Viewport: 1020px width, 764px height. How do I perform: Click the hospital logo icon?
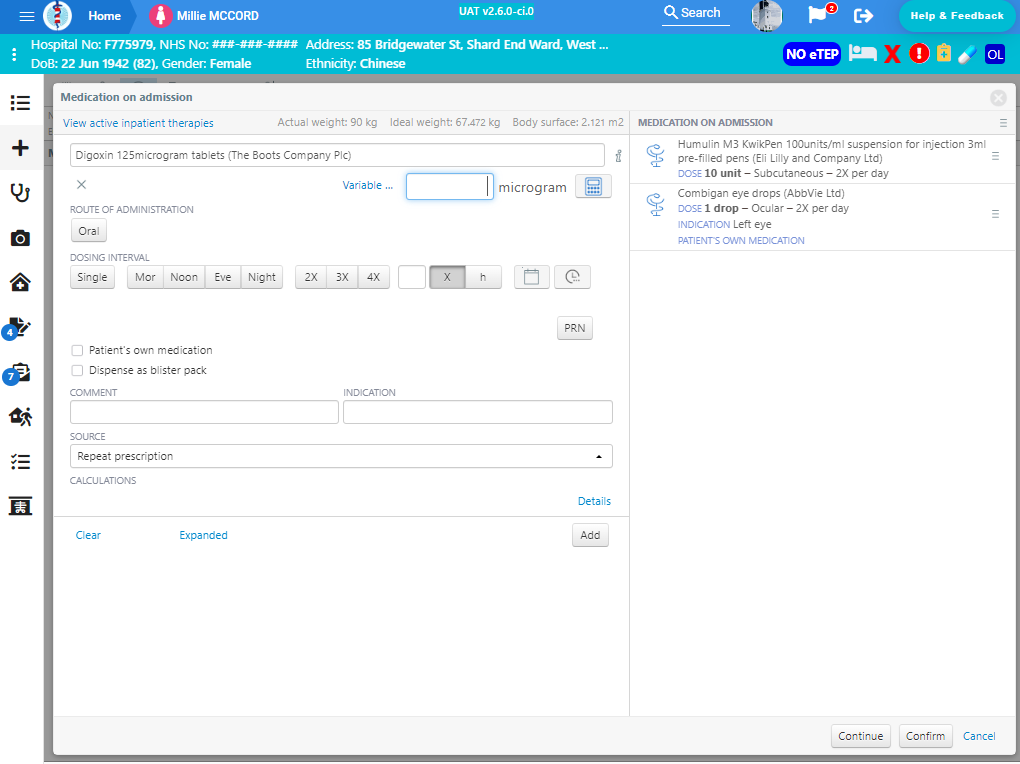(x=57, y=16)
